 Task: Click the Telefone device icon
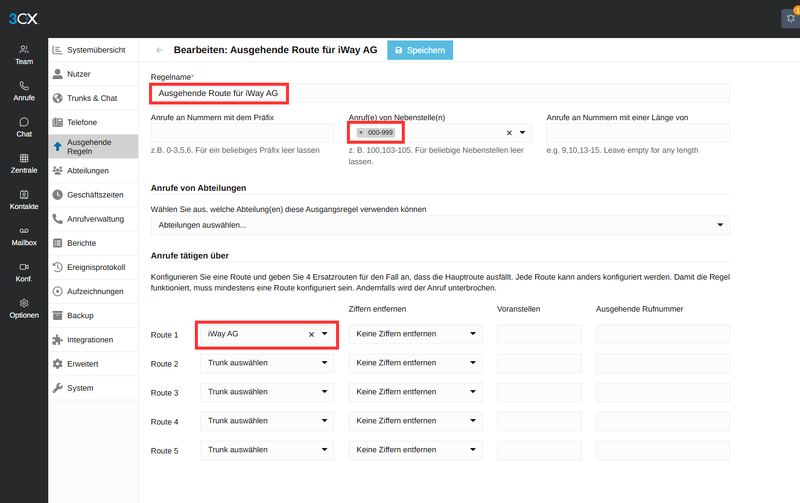(58, 122)
